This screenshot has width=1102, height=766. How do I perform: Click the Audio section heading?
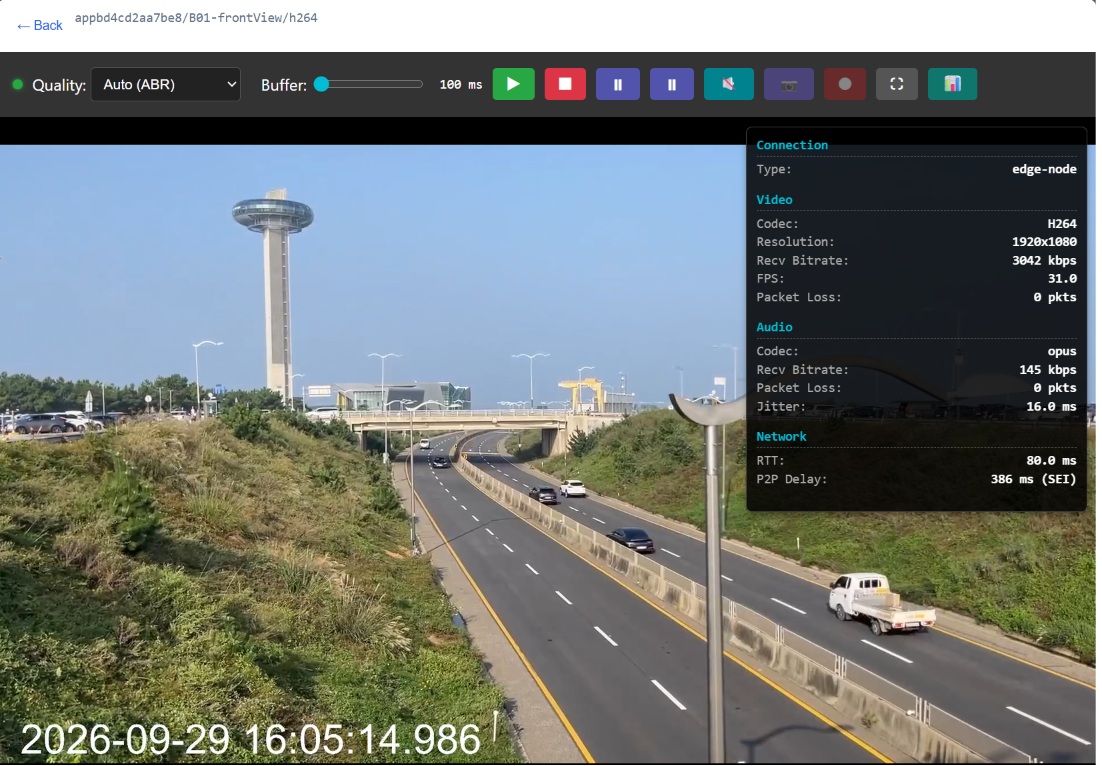pyautogui.click(x=774, y=327)
